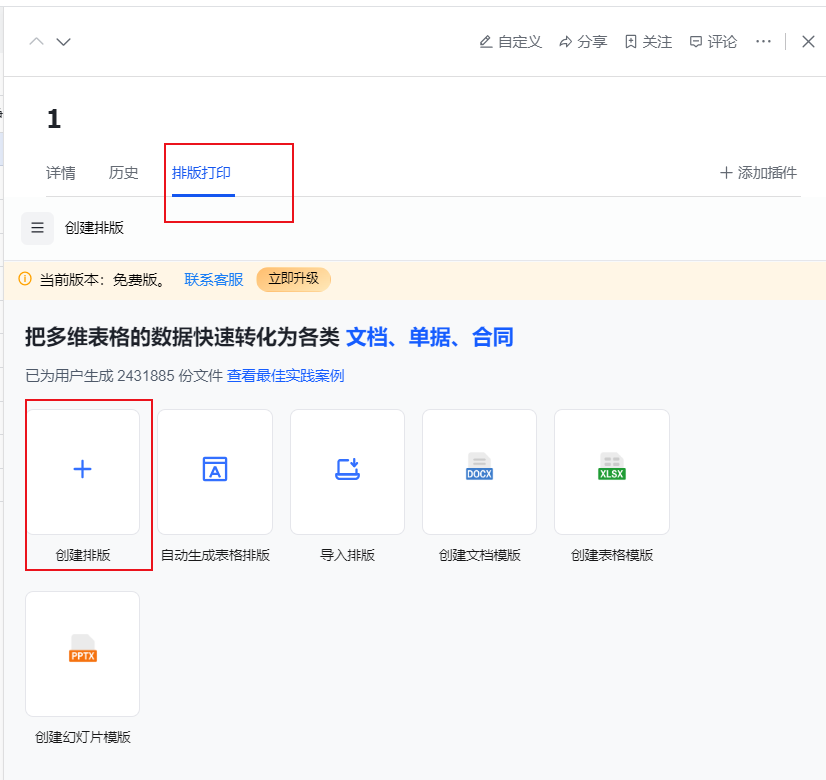Select the 排版打印 tab
826x780 pixels.
tap(201, 173)
